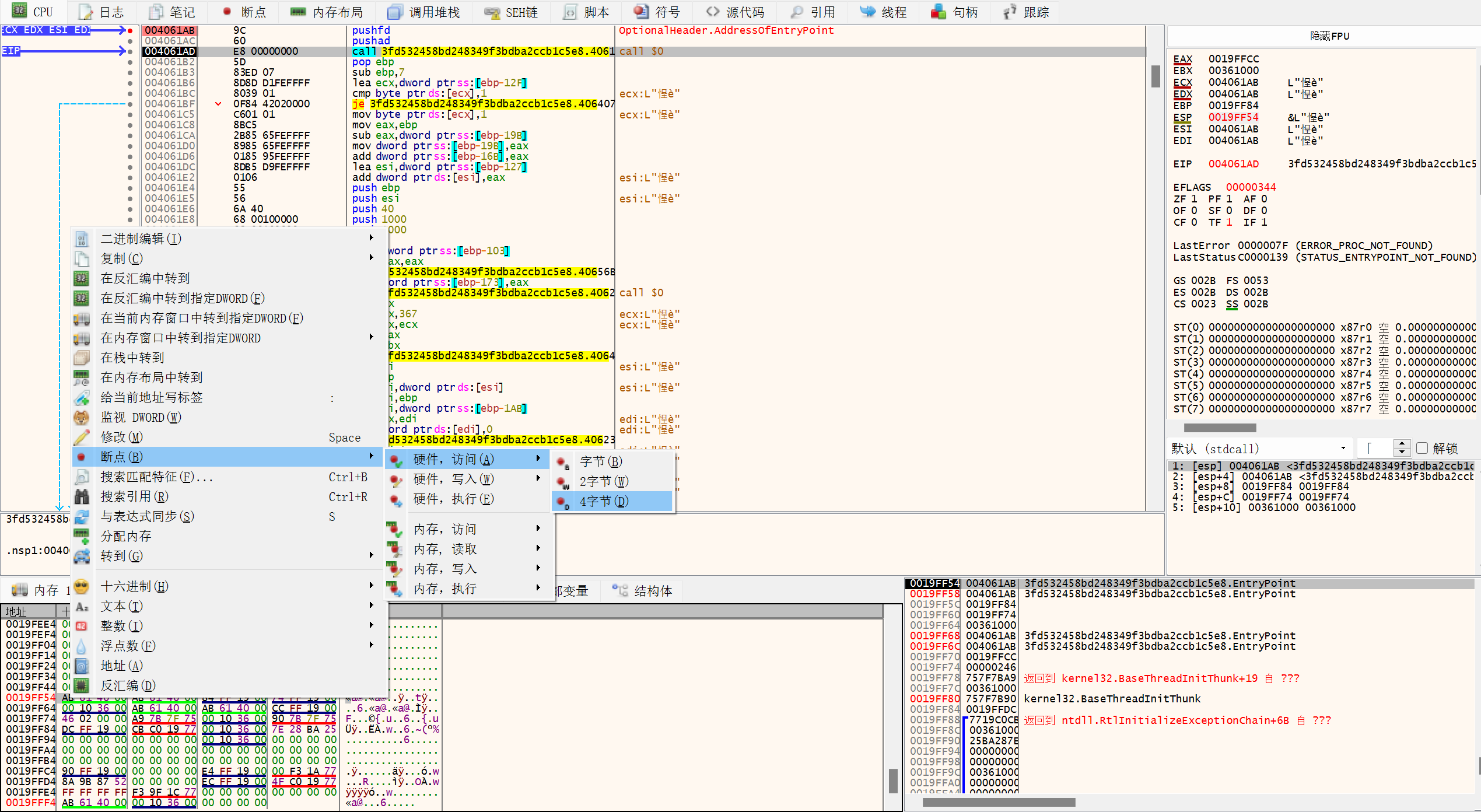Viewport: 1481px width, 812px height.
Task: Toggle breakpoint dot at address 004061B2
Action: [130, 62]
